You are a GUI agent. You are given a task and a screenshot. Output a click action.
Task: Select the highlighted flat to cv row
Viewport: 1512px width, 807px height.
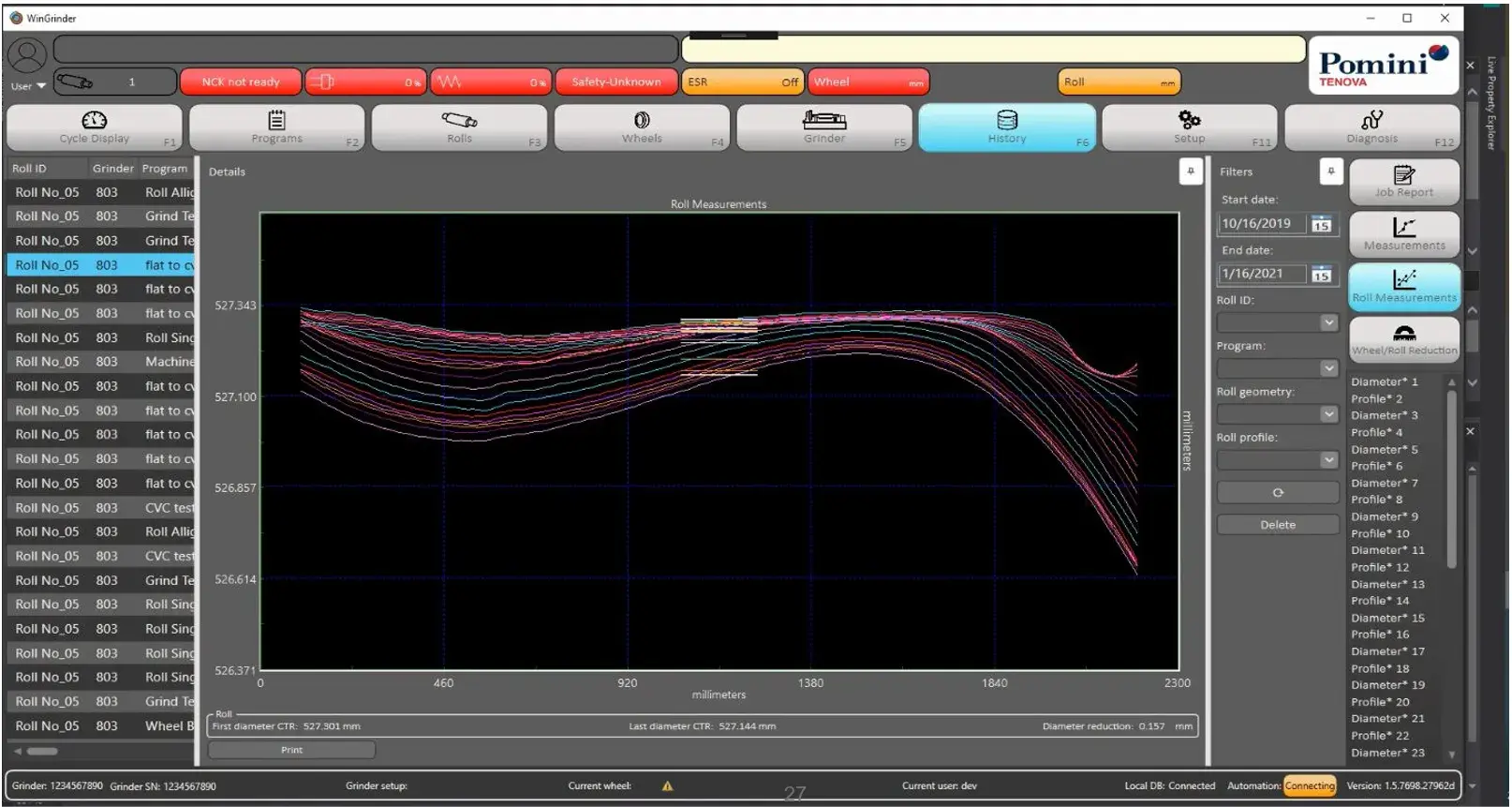[101, 265]
